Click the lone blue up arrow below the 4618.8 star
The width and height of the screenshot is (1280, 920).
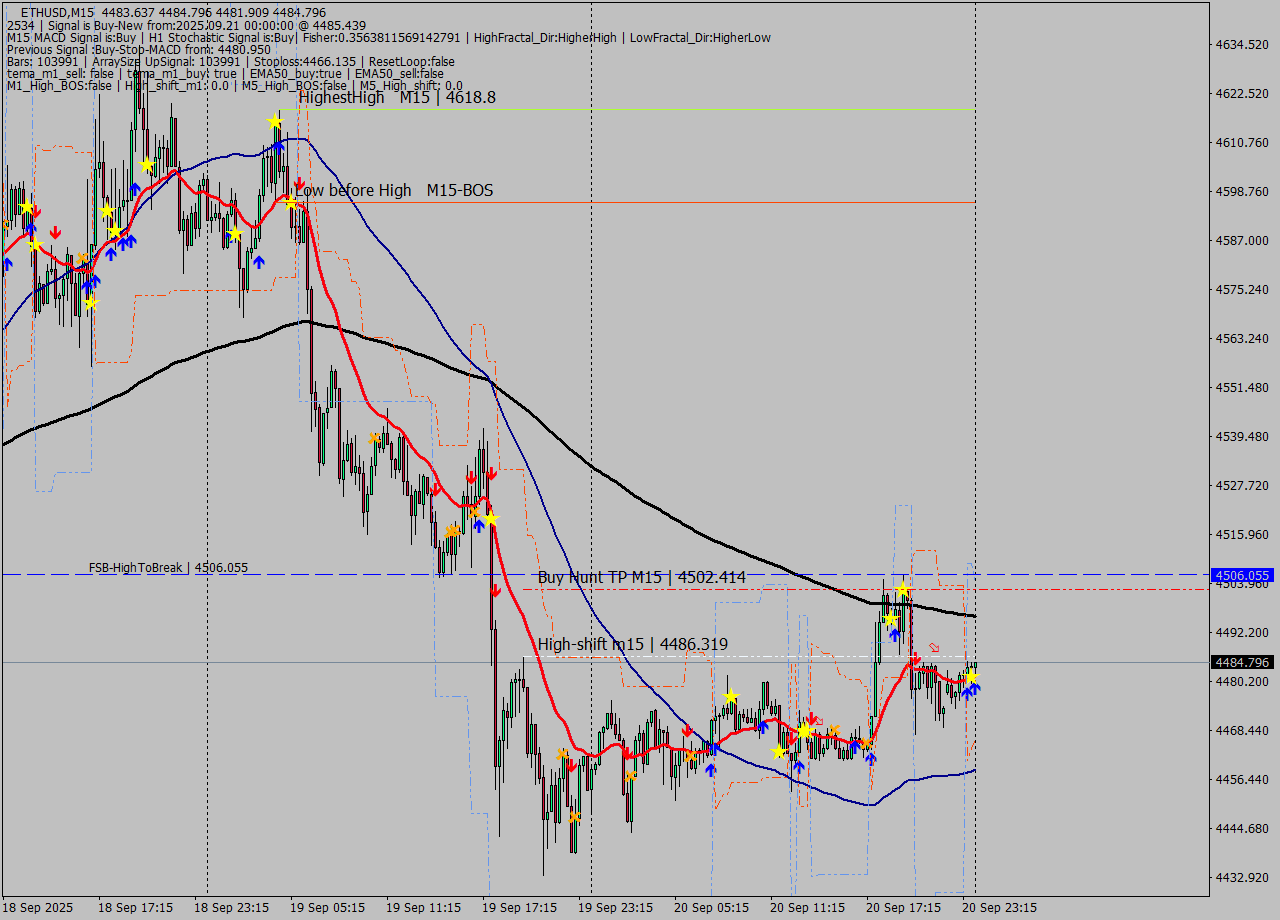pyautogui.click(x=278, y=147)
